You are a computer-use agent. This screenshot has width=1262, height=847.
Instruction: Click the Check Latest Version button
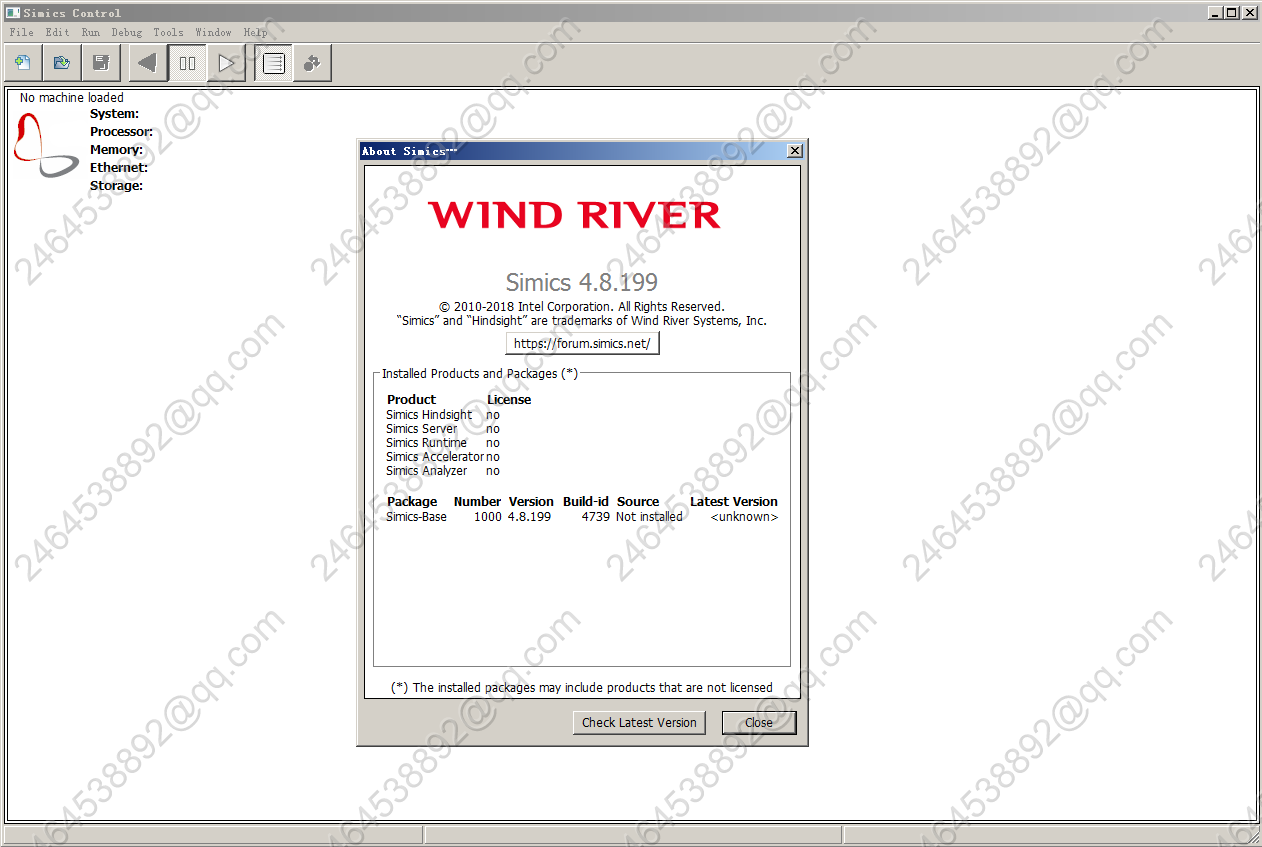(x=639, y=722)
